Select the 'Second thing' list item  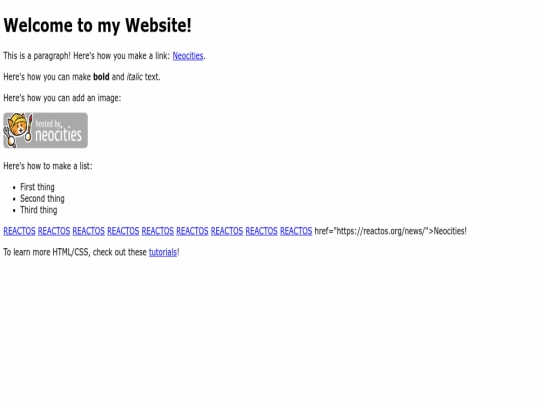click(x=42, y=199)
